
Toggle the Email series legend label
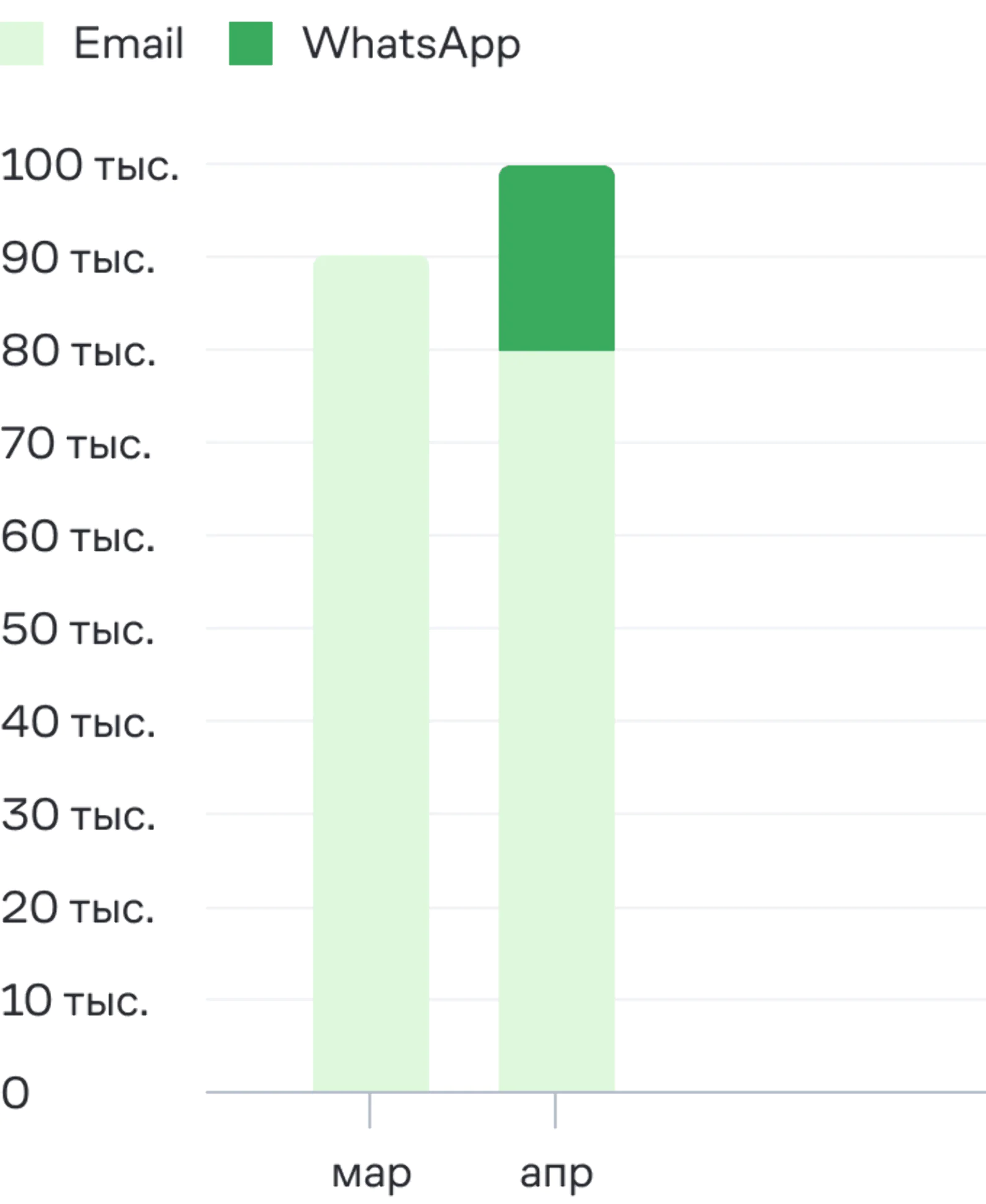[129, 43]
